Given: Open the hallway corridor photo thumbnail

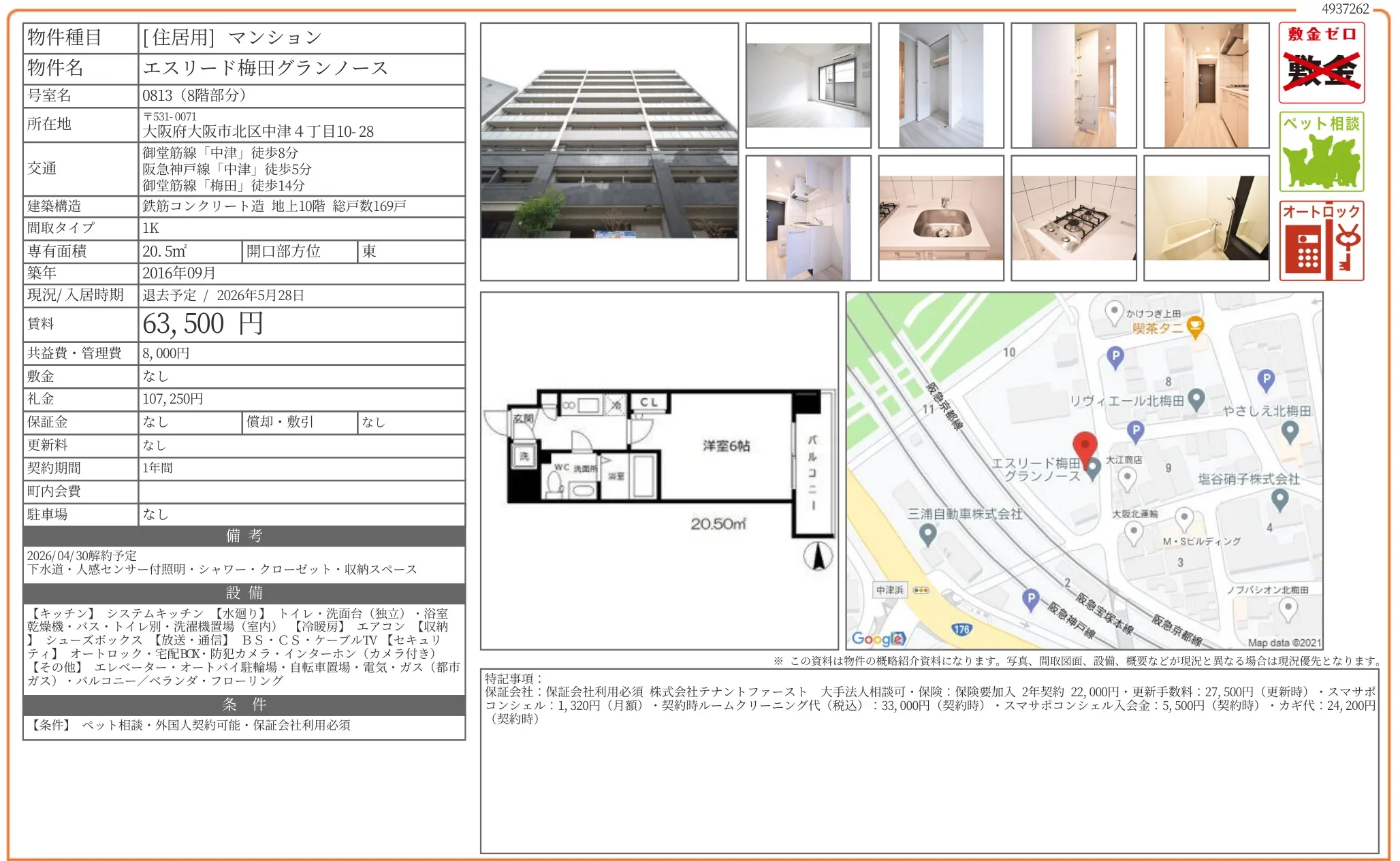Looking at the screenshot, I should point(1206,85).
